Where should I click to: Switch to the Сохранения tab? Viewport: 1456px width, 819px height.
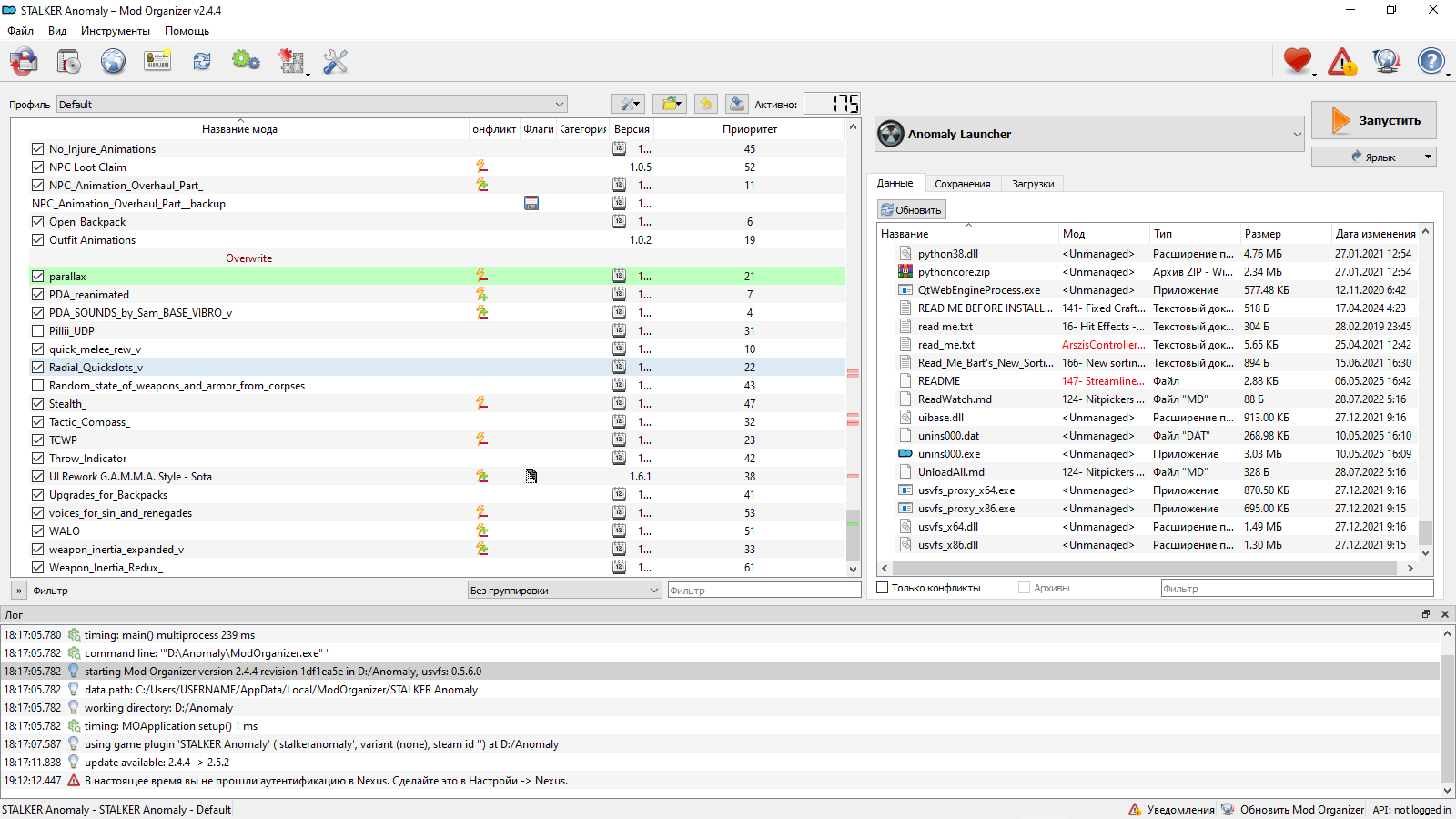click(x=962, y=184)
